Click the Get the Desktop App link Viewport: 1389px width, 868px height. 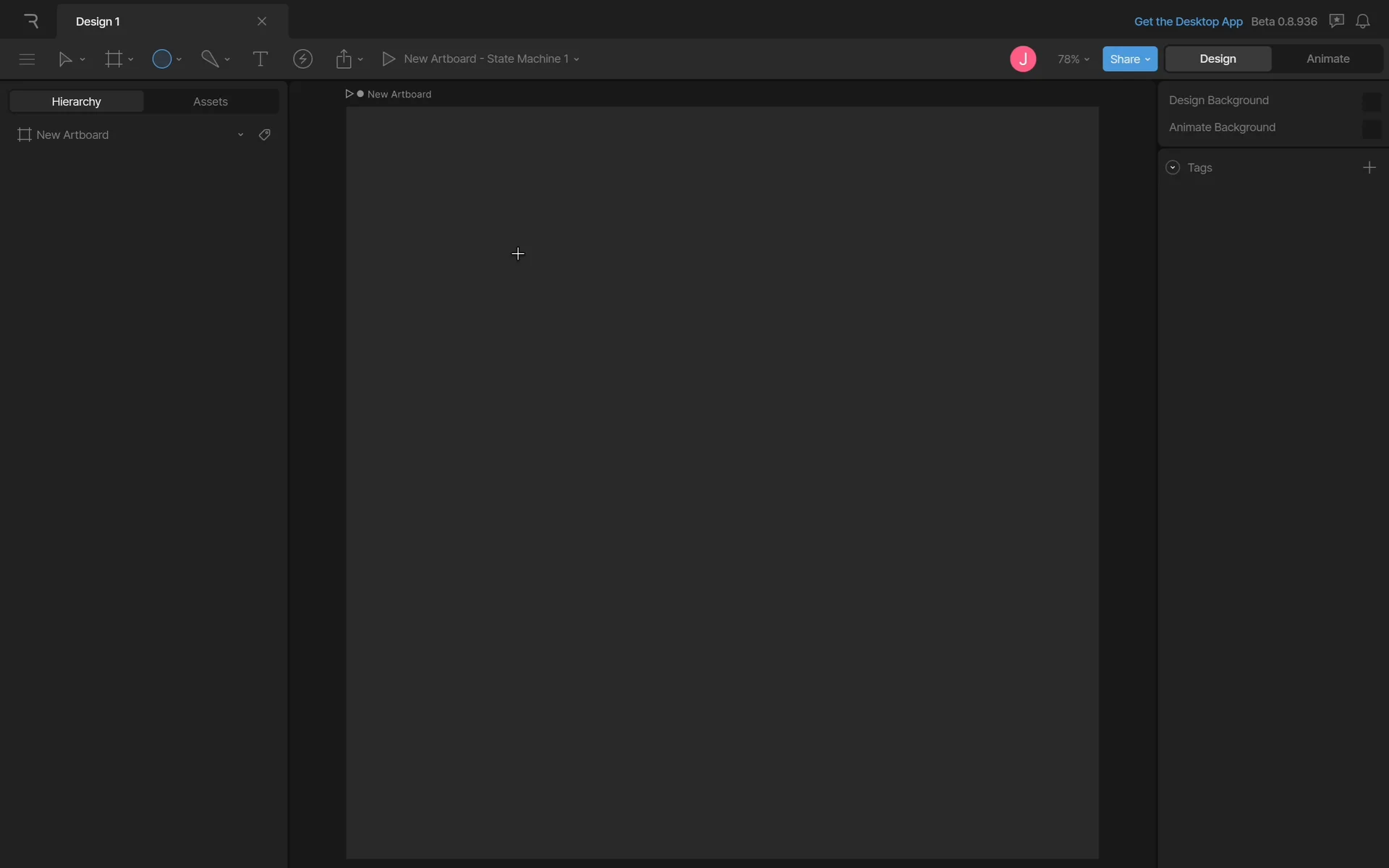[x=1188, y=22]
